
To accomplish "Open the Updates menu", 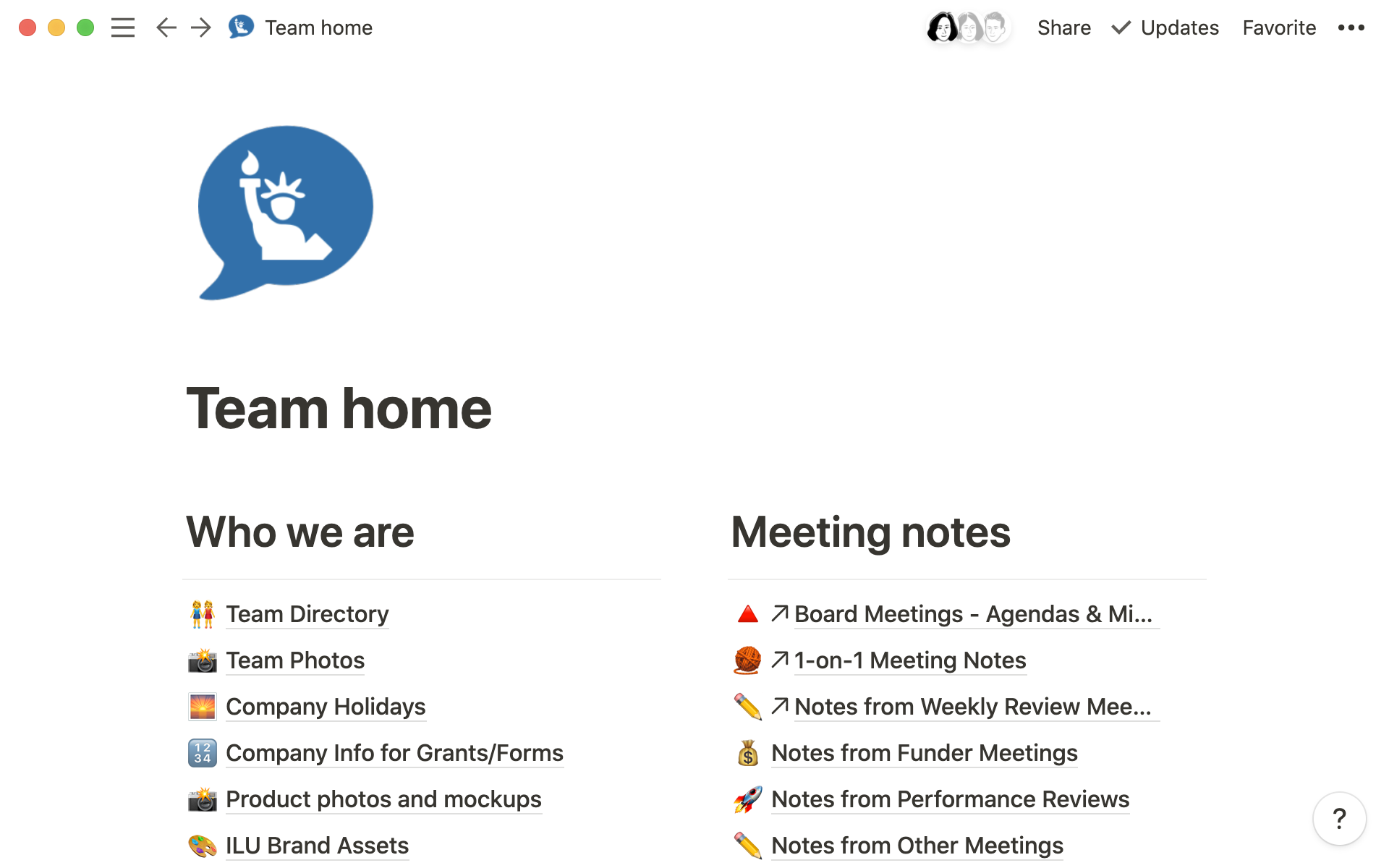I will [1165, 27].
